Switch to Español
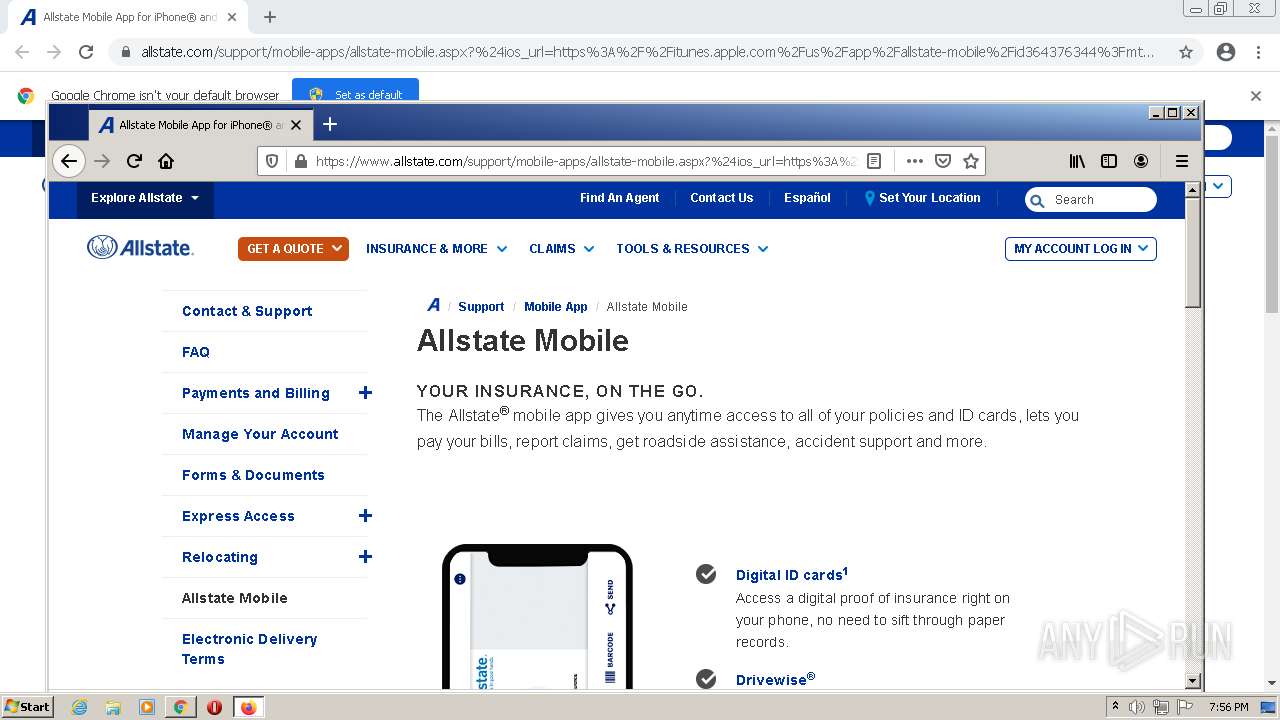 tap(807, 198)
